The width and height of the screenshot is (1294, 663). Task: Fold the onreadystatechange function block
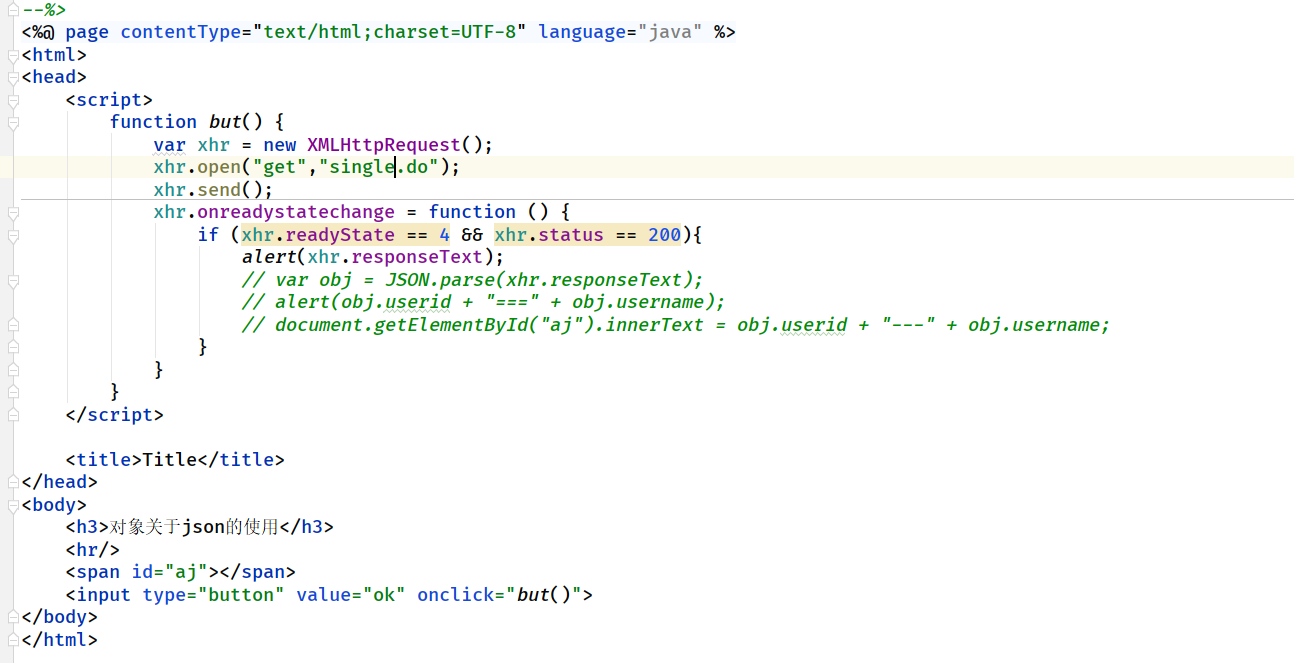point(12,213)
